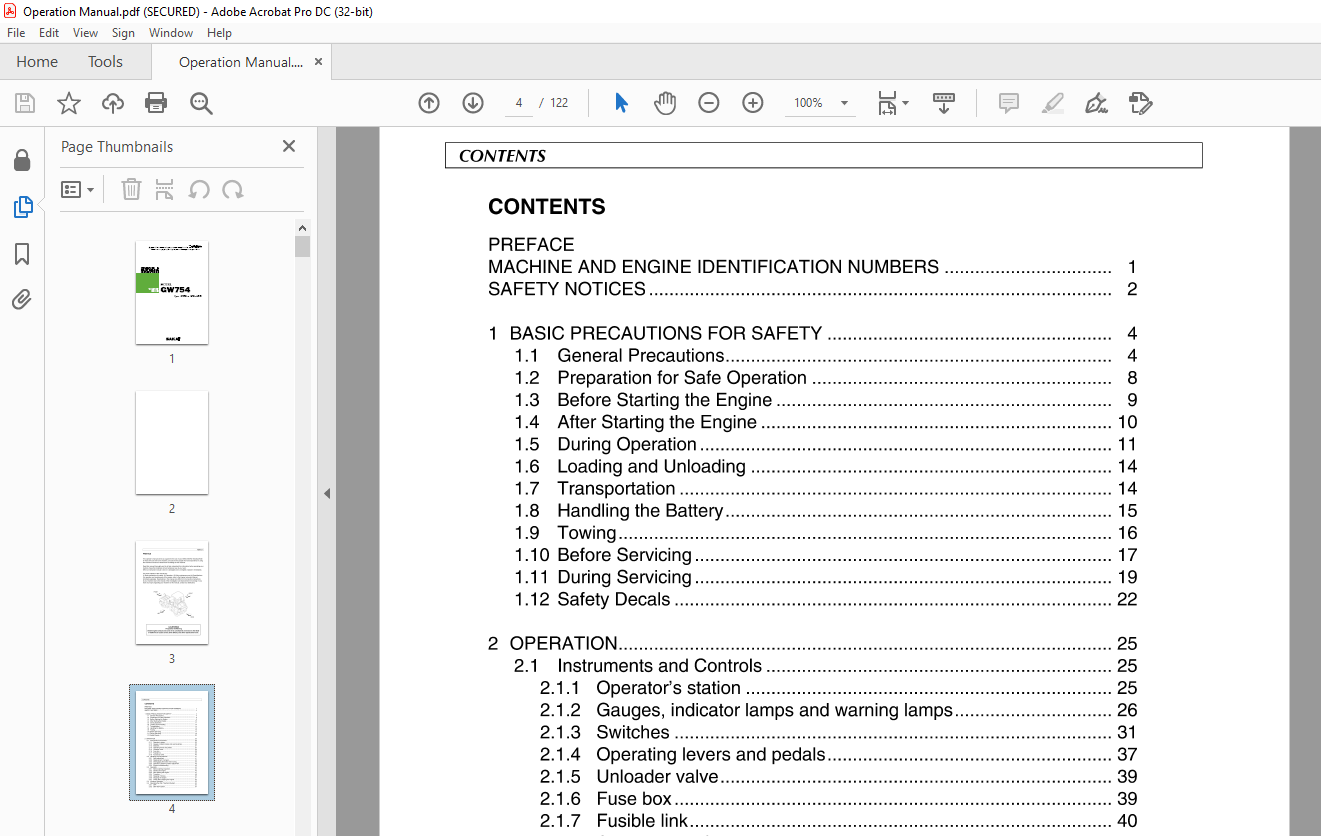The height and width of the screenshot is (836, 1321).
Task: Delete selected page thumbnail trash icon
Action: pyautogui.click(x=131, y=189)
